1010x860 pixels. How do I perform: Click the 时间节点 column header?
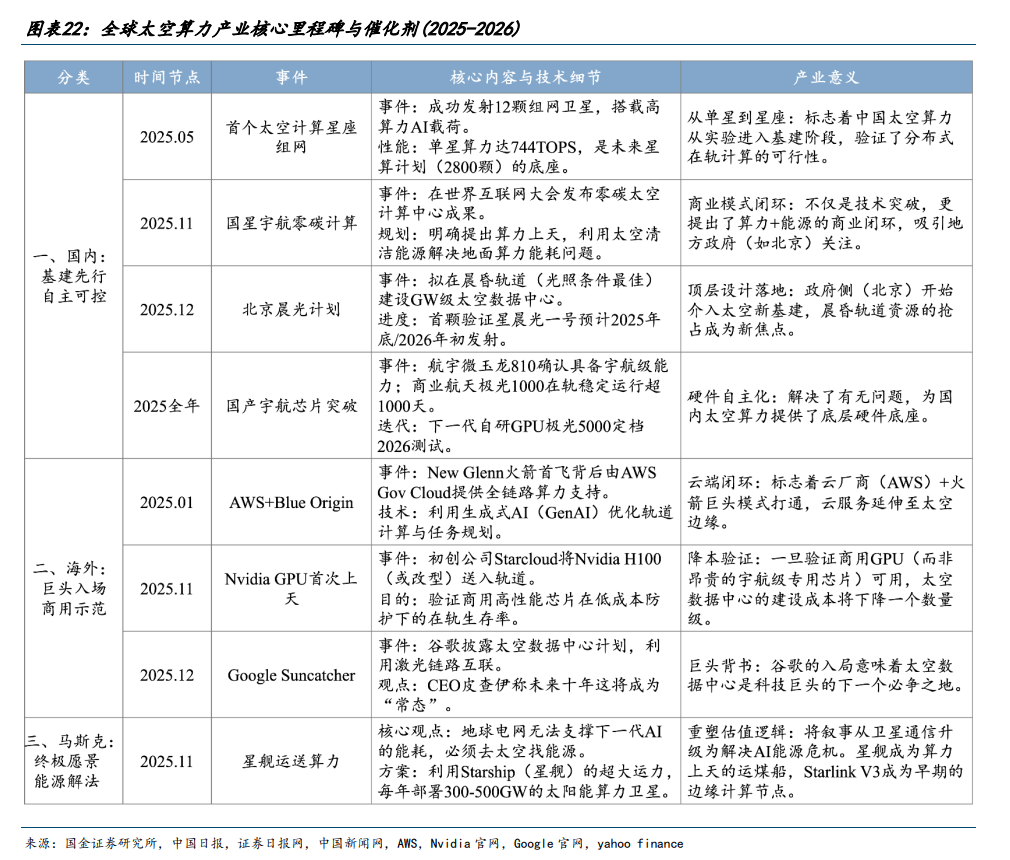coord(167,77)
